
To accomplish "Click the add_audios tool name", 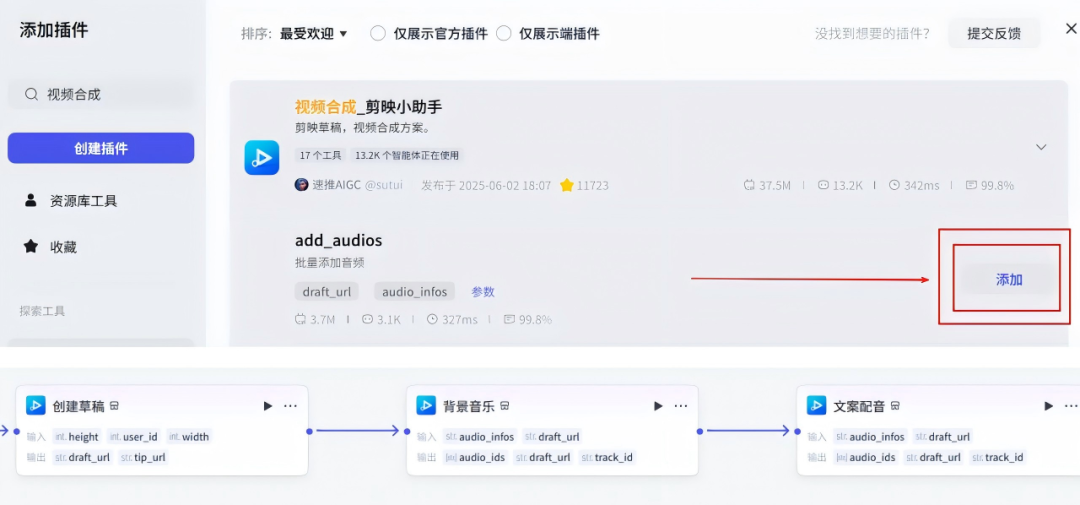I will click(x=338, y=240).
